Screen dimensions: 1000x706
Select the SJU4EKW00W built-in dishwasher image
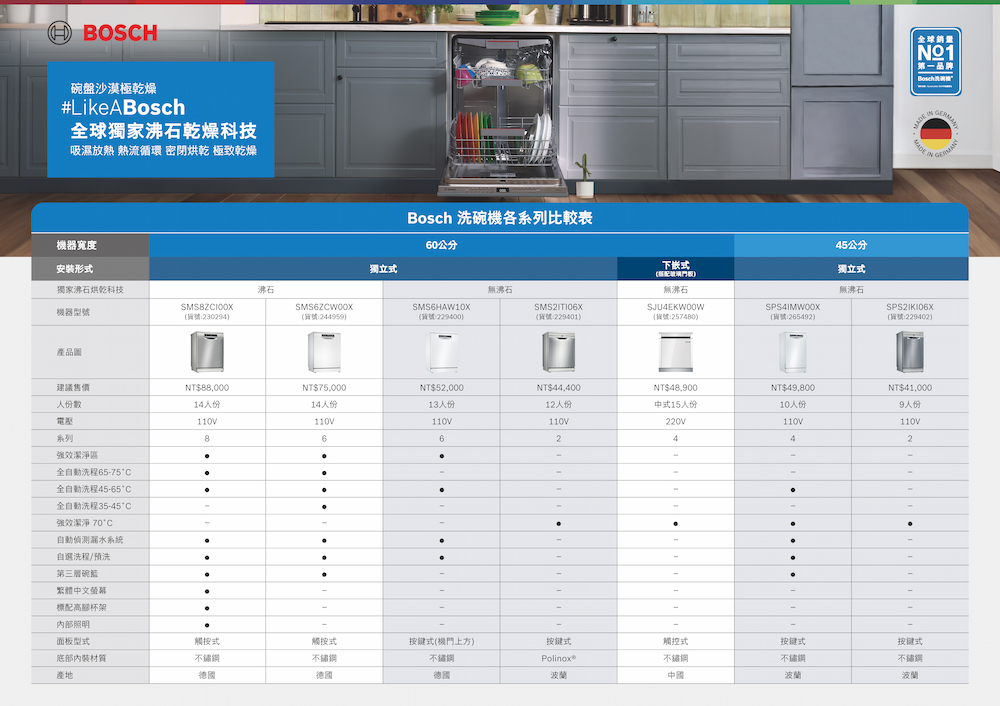[675, 351]
